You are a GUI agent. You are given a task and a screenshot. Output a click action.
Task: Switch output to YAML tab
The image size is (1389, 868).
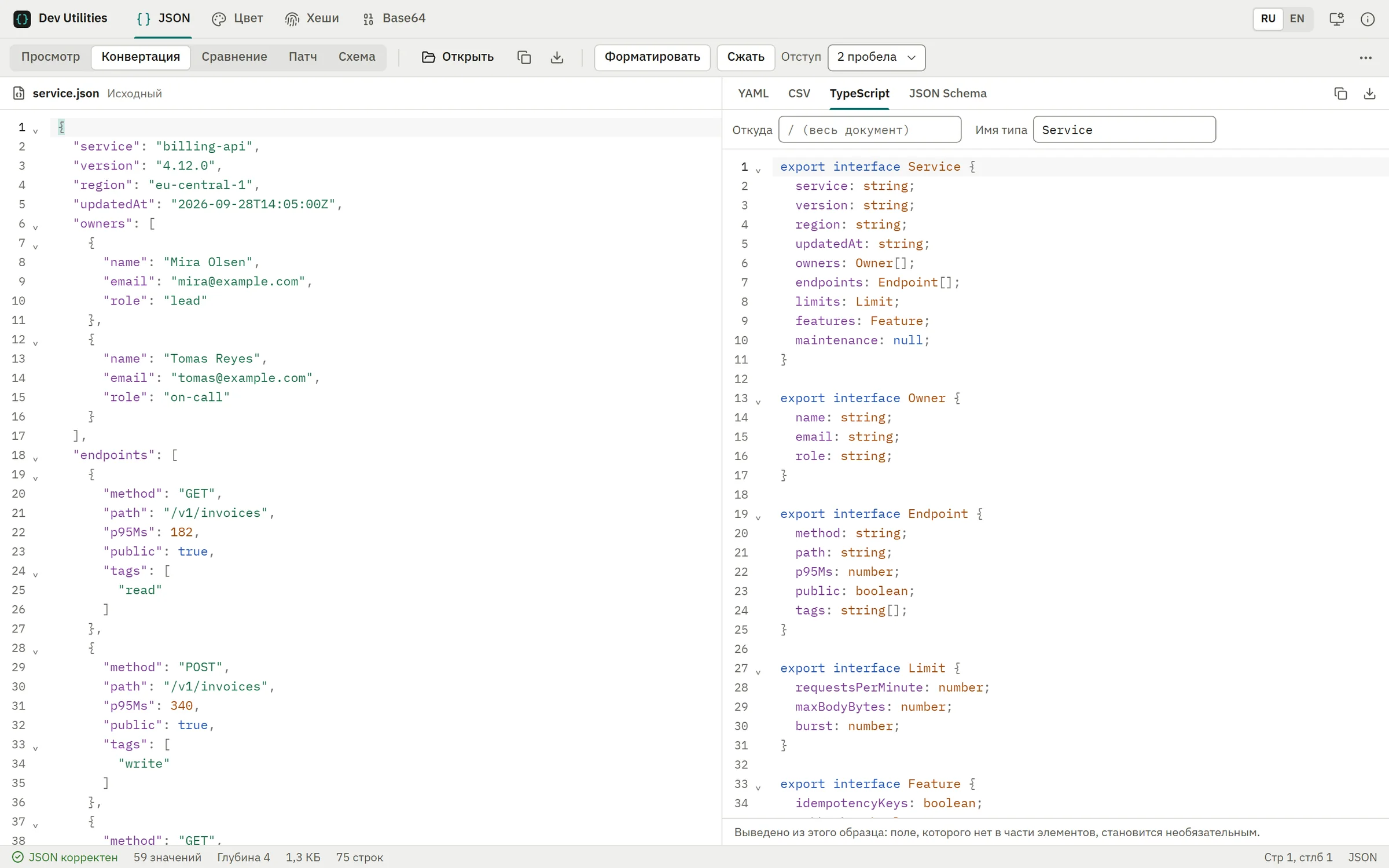click(x=754, y=94)
